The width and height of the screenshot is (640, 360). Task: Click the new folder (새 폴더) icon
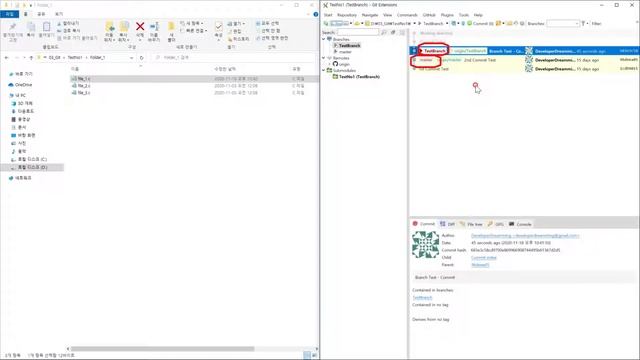[171, 27]
